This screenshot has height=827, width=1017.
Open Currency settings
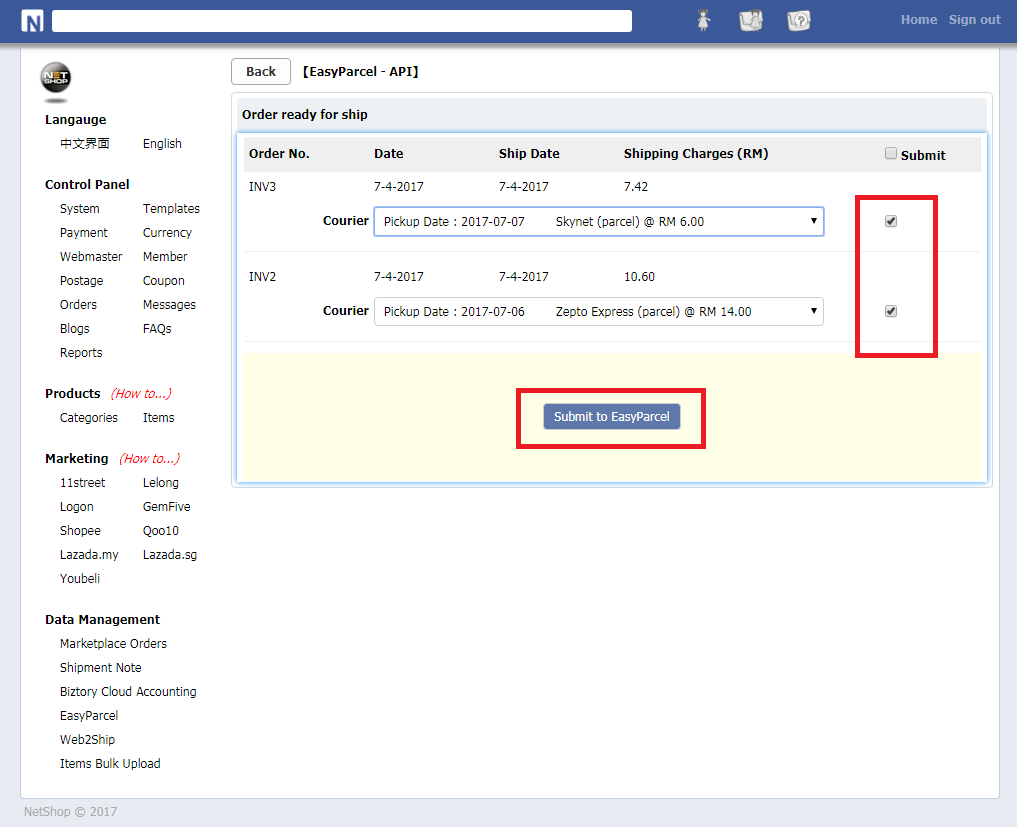pos(167,232)
